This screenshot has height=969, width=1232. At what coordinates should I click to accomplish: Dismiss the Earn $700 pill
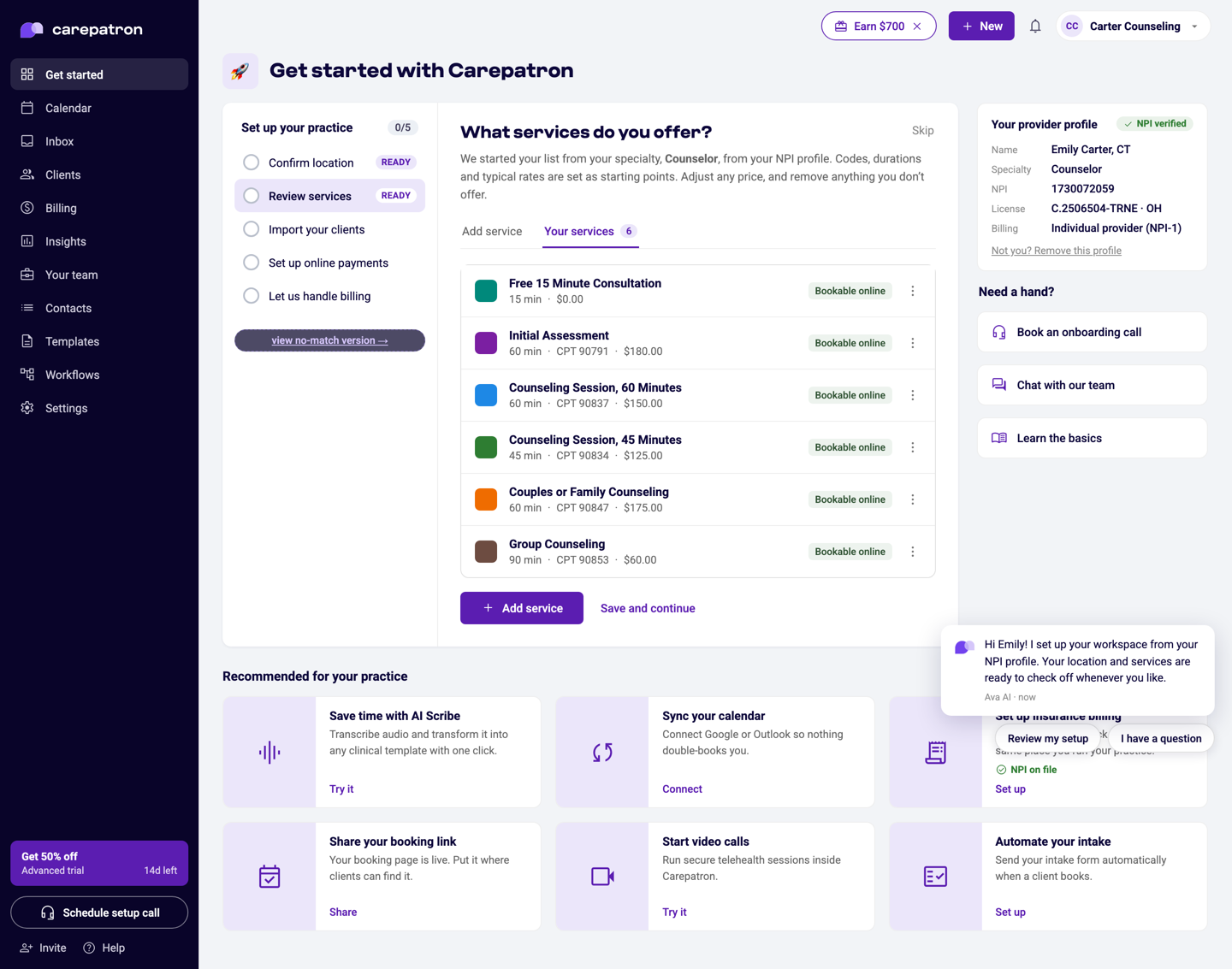point(917,27)
